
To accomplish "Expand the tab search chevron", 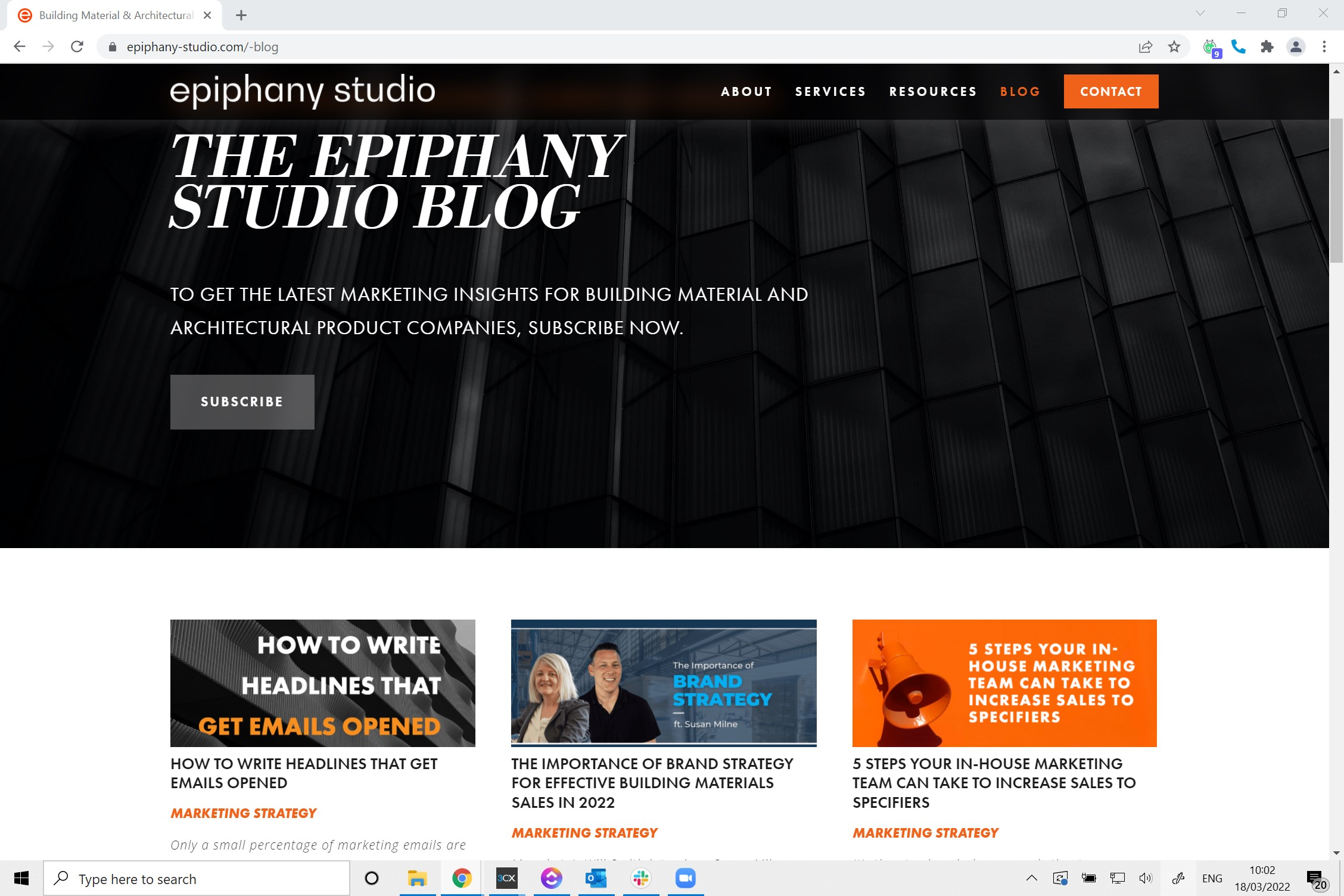I will [1200, 13].
